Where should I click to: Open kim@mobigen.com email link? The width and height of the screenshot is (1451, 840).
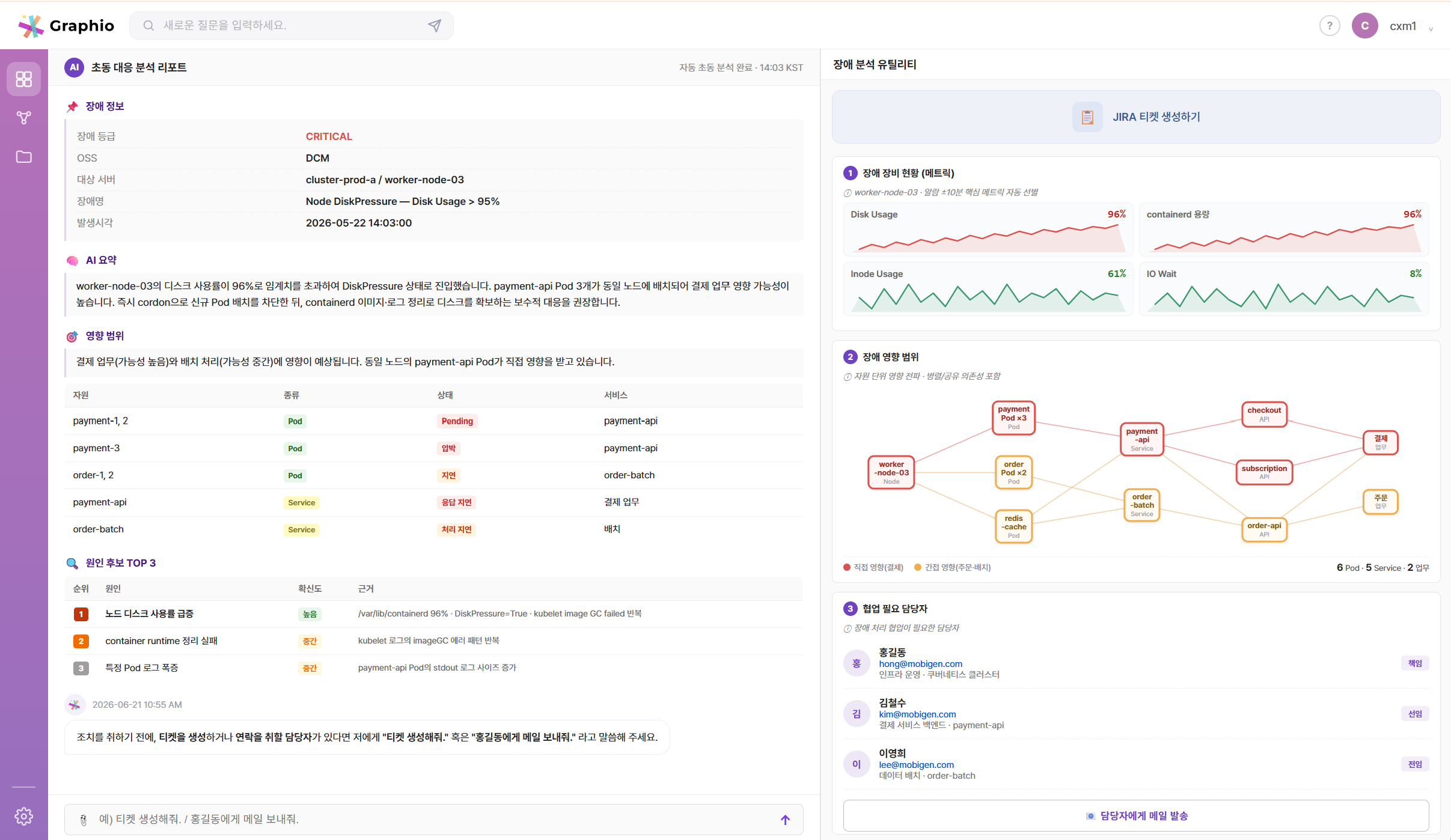917,714
